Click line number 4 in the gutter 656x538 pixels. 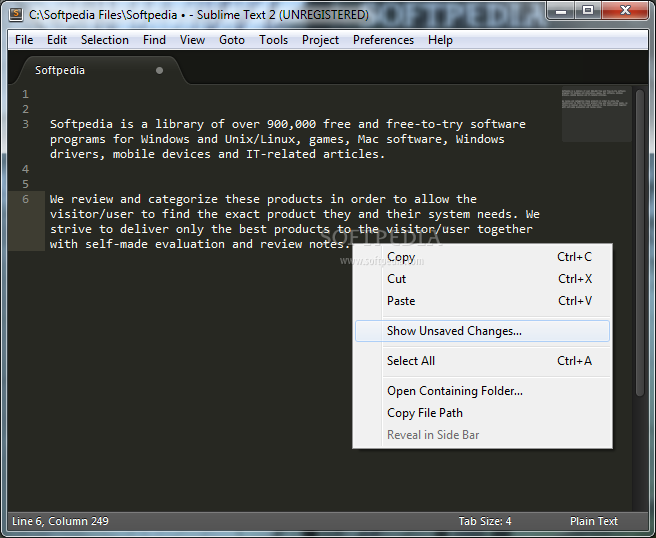(26, 169)
